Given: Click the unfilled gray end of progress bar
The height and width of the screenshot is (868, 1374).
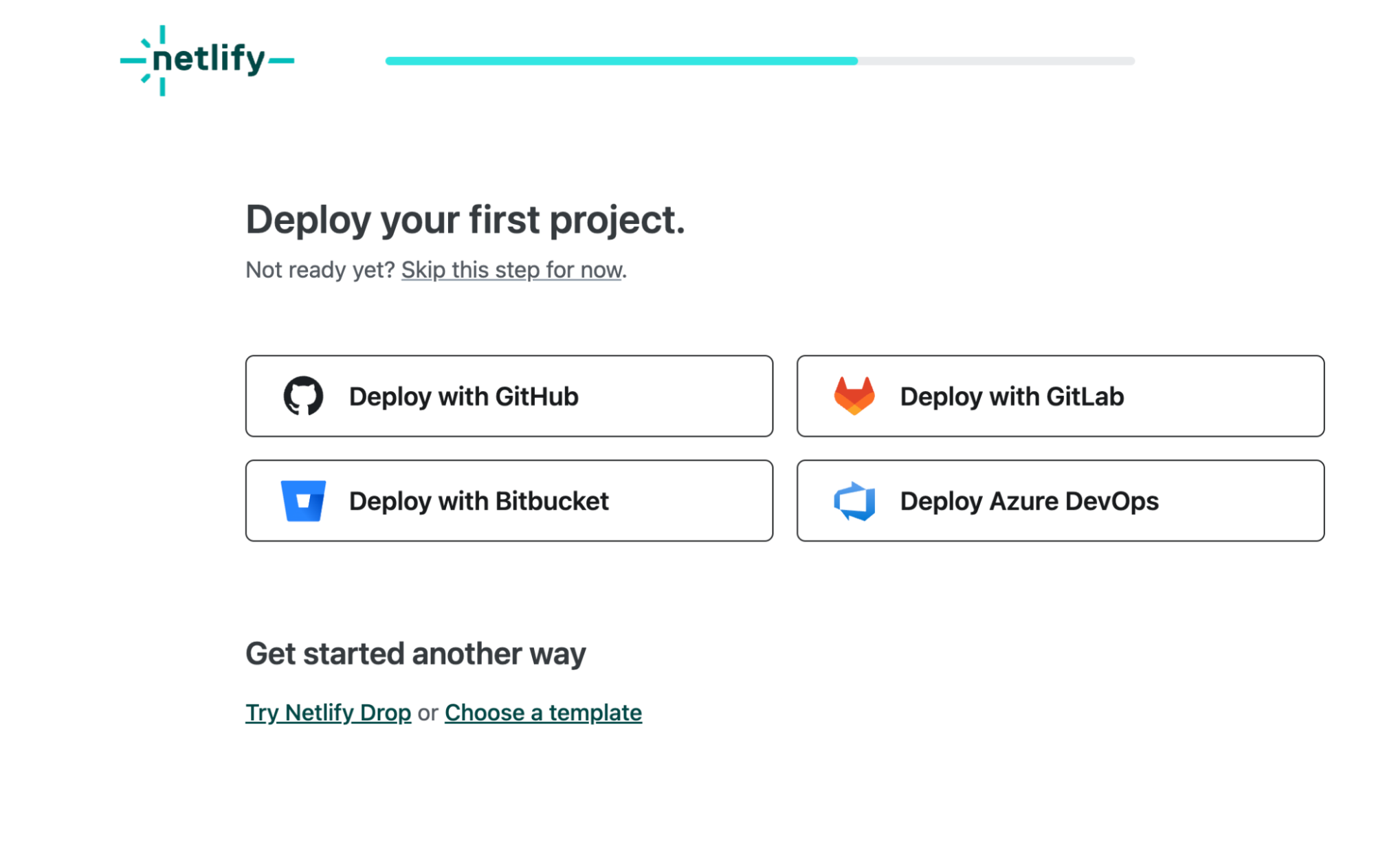Looking at the screenshot, I should (x=996, y=60).
